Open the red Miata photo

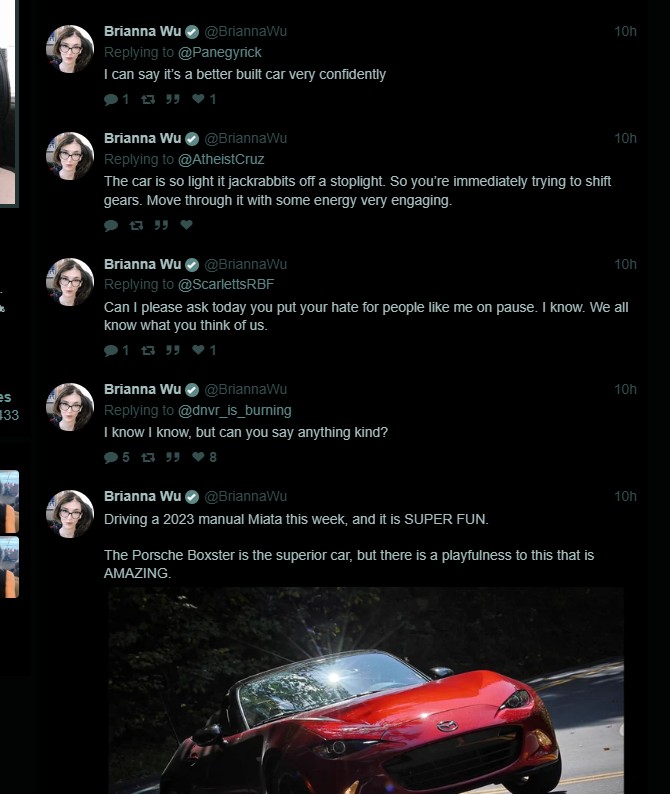pyautogui.click(x=366, y=690)
